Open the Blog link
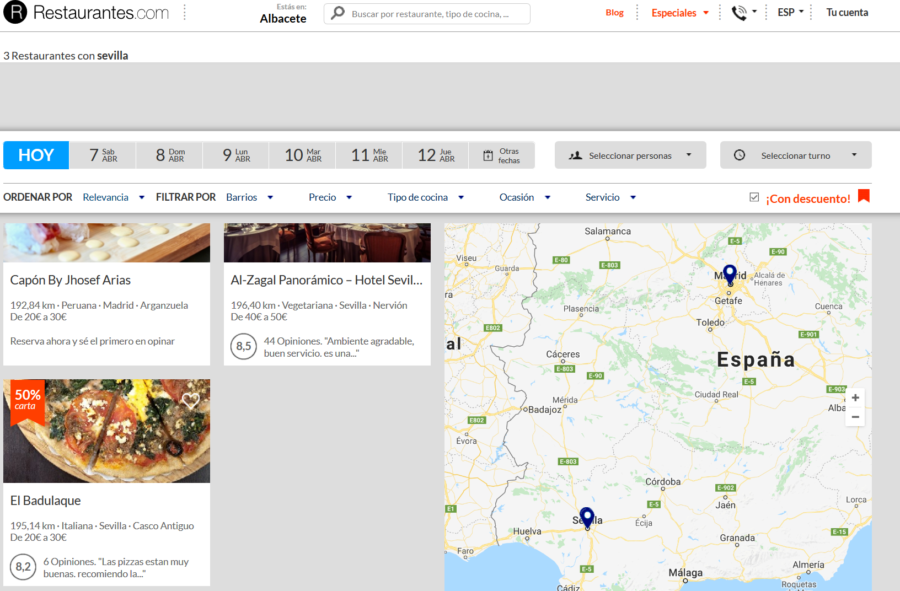This screenshot has width=900, height=591. pos(614,13)
